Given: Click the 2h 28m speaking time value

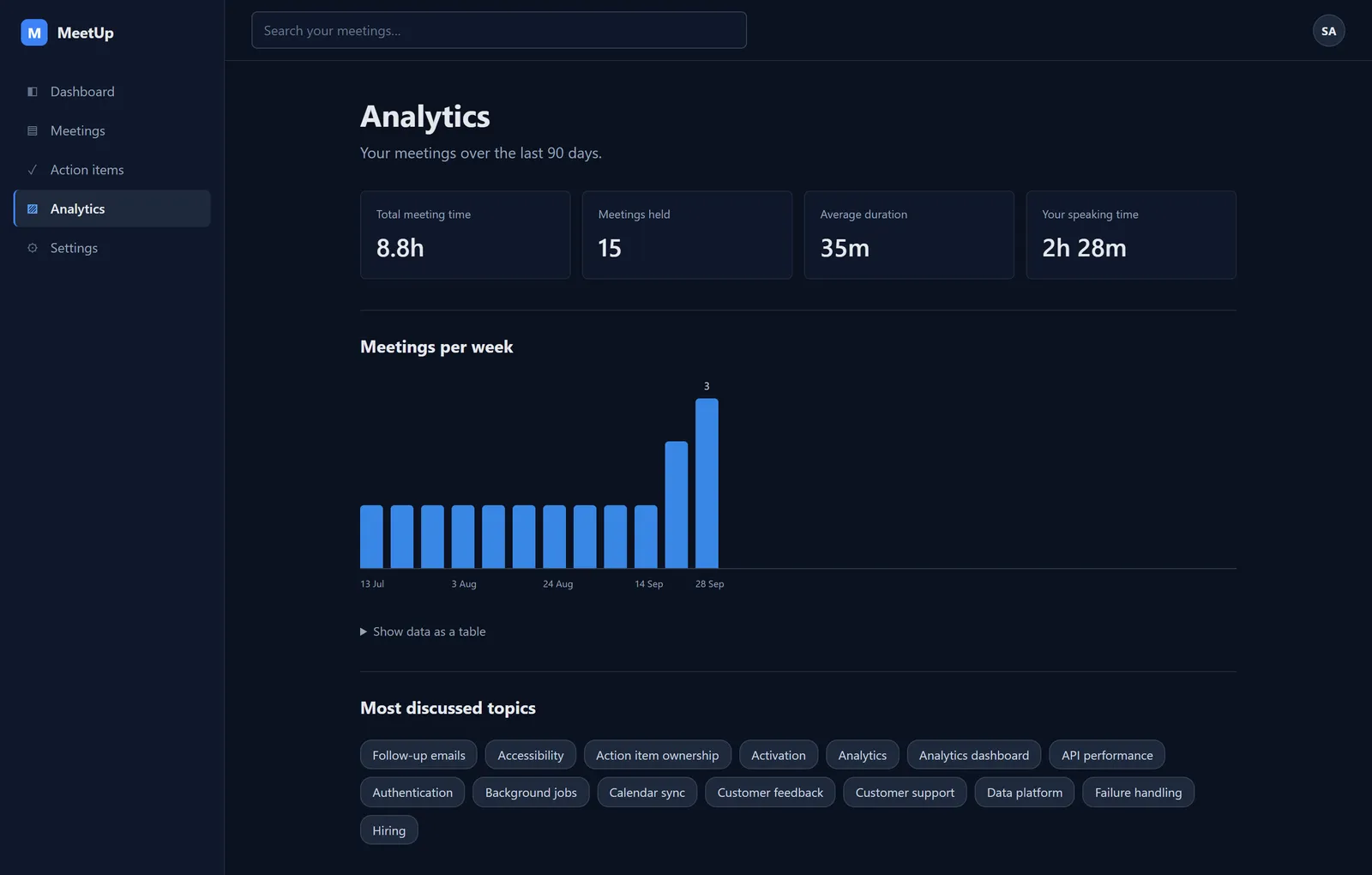Looking at the screenshot, I should (1084, 248).
